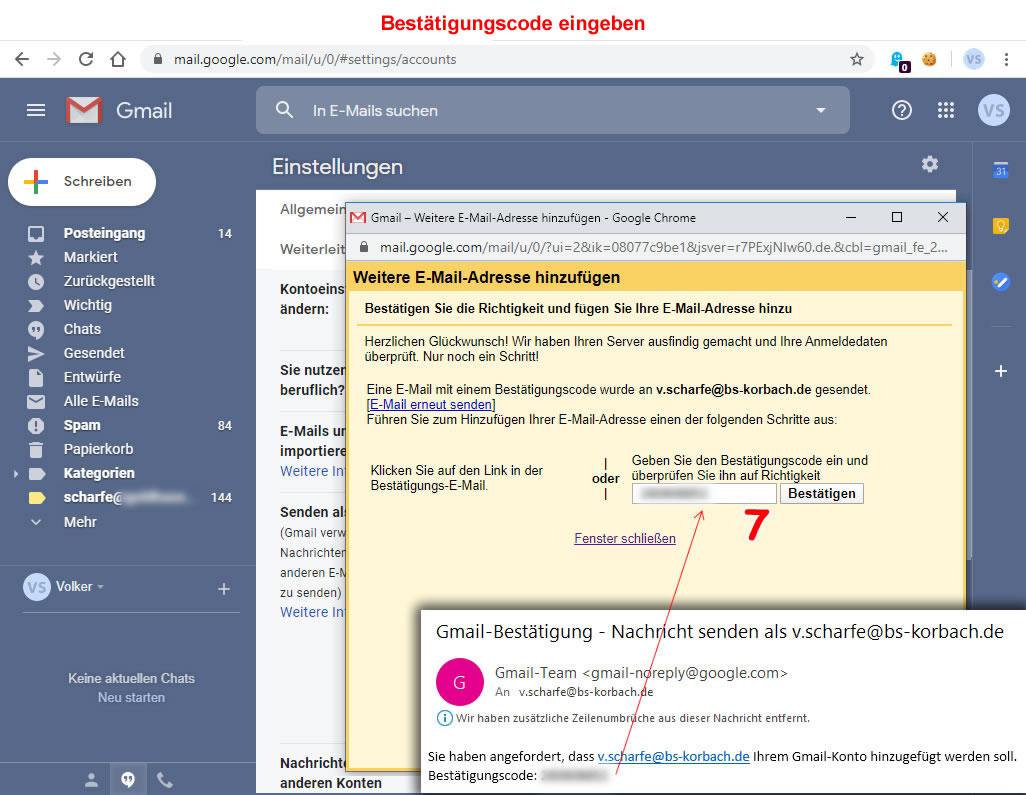Image resolution: width=1026 pixels, height=795 pixels.
Task: Click the Bestätigen button
Action: pos(822,493)
